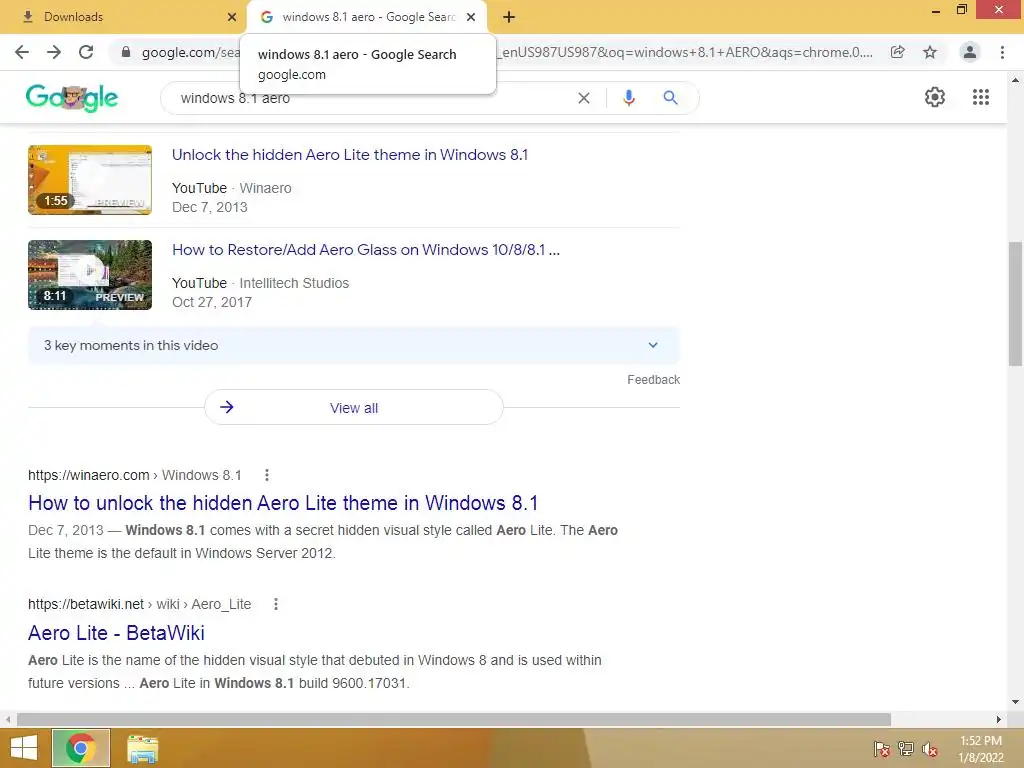This screenshot has width=1024, height=768.
Task: View all video results
Action: click(x=353, y=408)
